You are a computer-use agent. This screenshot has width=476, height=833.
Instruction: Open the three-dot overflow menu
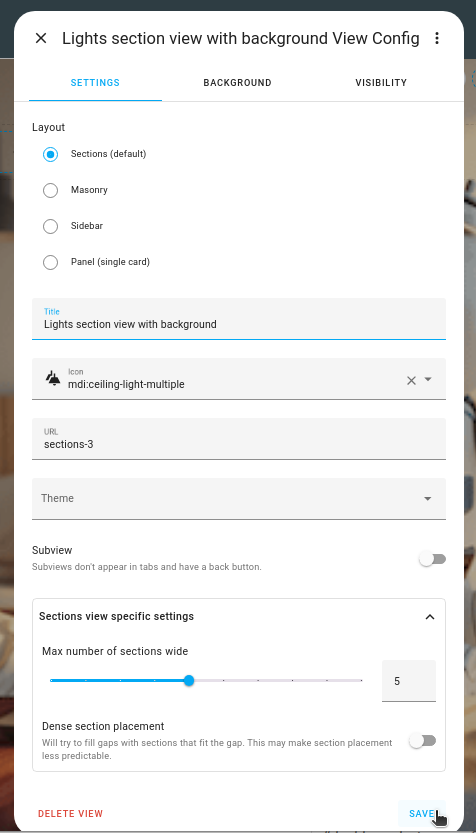point(437,38)
